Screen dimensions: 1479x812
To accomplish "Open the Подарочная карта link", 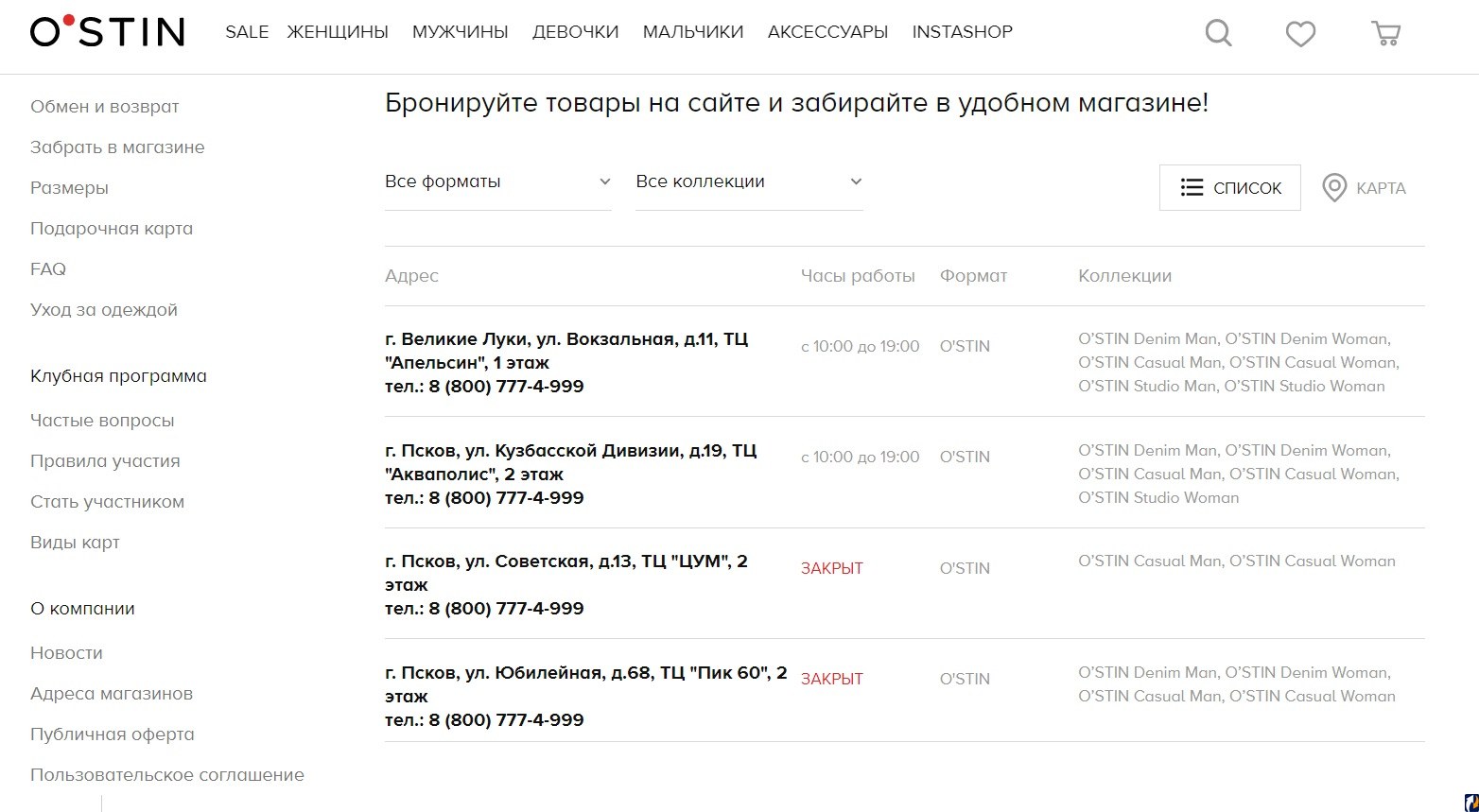I will 112,229.
